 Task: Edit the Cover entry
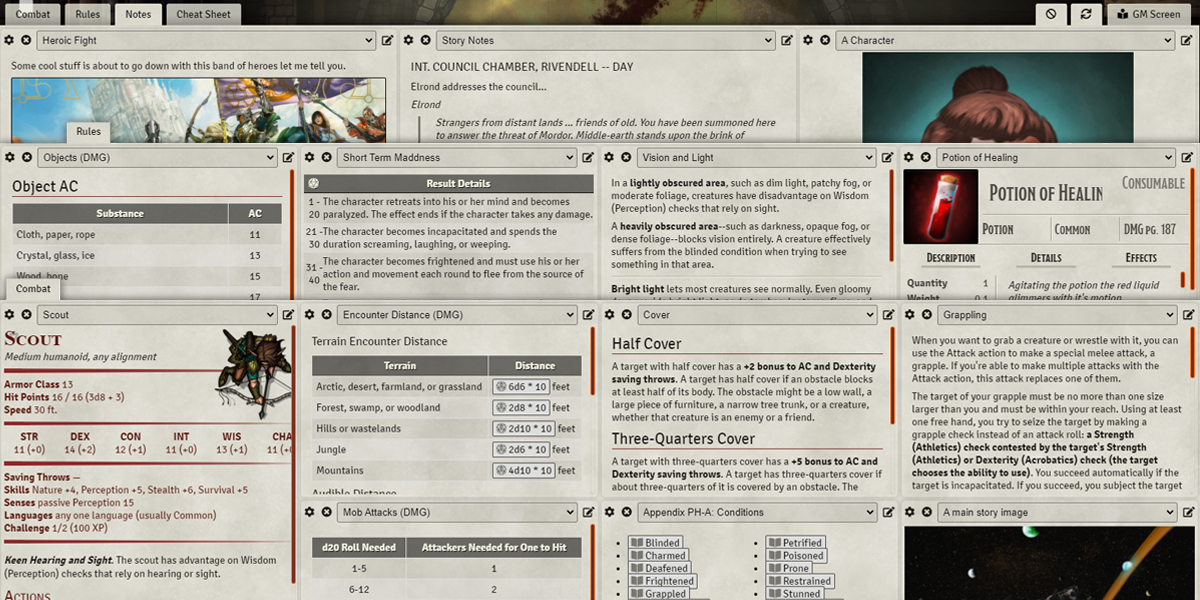point(888,315)
